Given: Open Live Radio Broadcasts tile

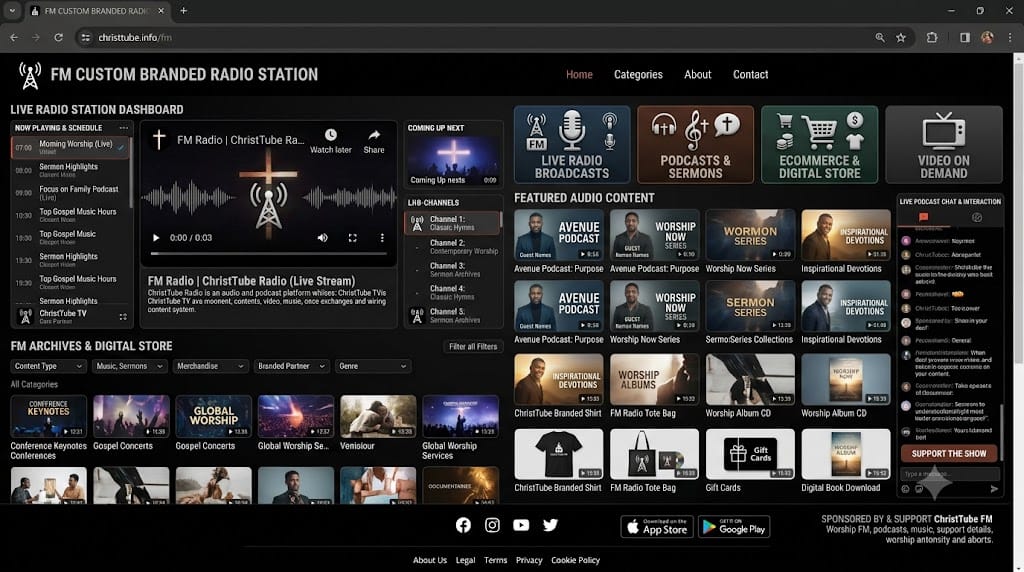Looking at the screenshot, I should (x=572, y=144).
